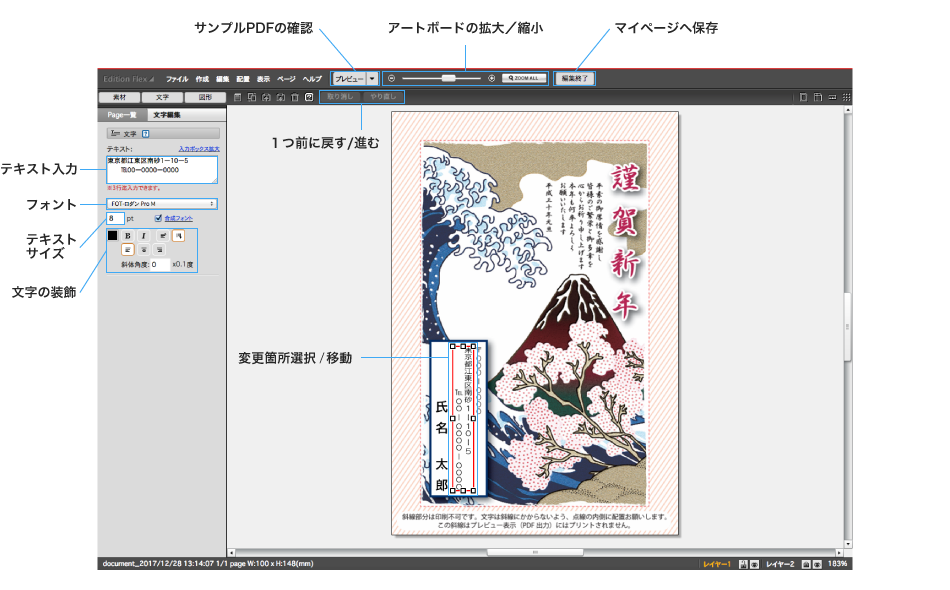Click the プレビュー button
The image size is (950, 590).
click(x=349, y=79)
